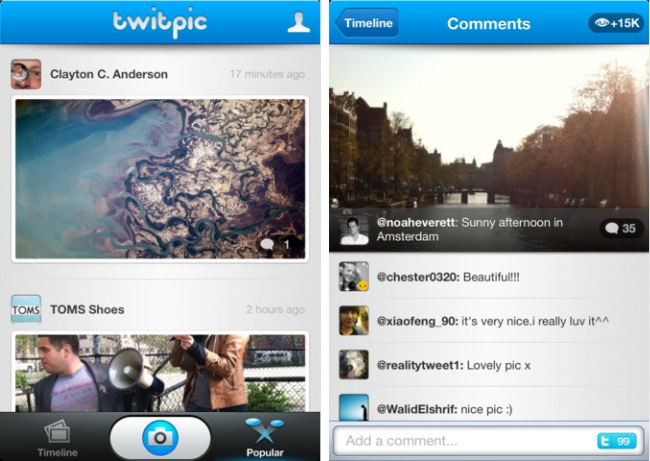
Task: Tap the @xiaofeng_90 username link
Action: [417, 321]
